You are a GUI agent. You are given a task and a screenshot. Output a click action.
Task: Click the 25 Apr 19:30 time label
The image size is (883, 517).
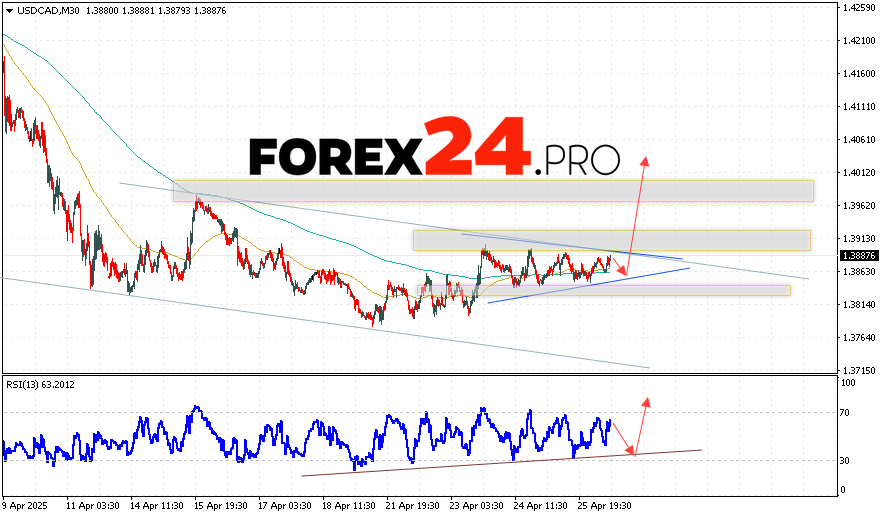[605, 506]
